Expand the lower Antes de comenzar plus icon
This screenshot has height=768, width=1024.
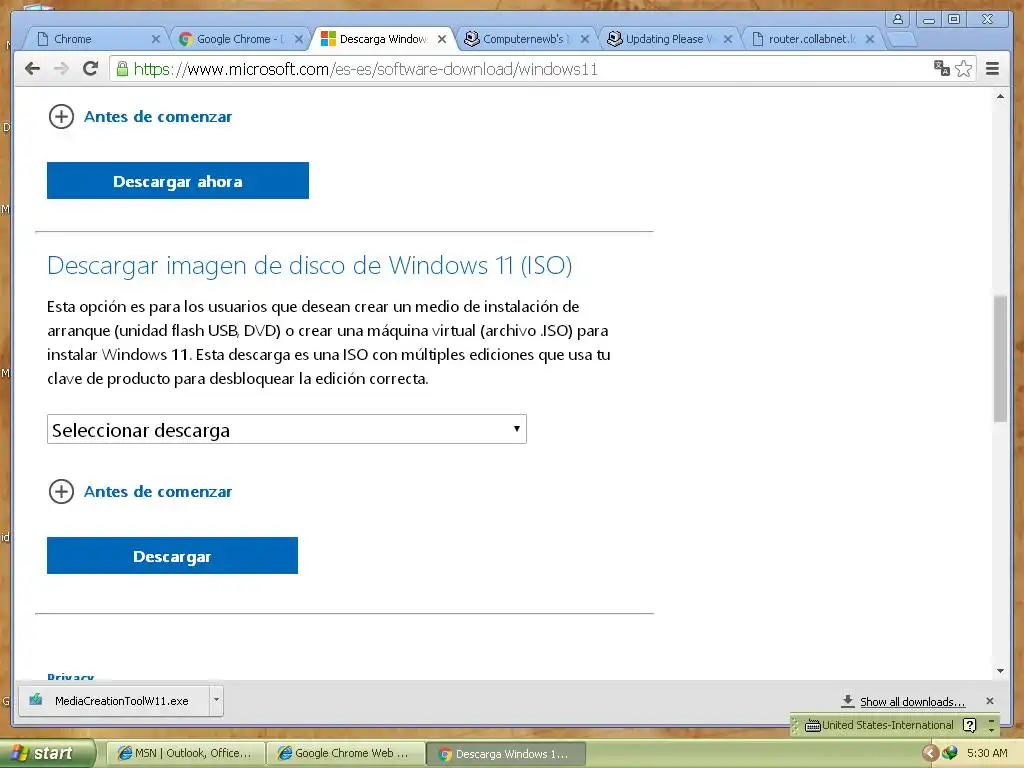[x=61, y=492]
